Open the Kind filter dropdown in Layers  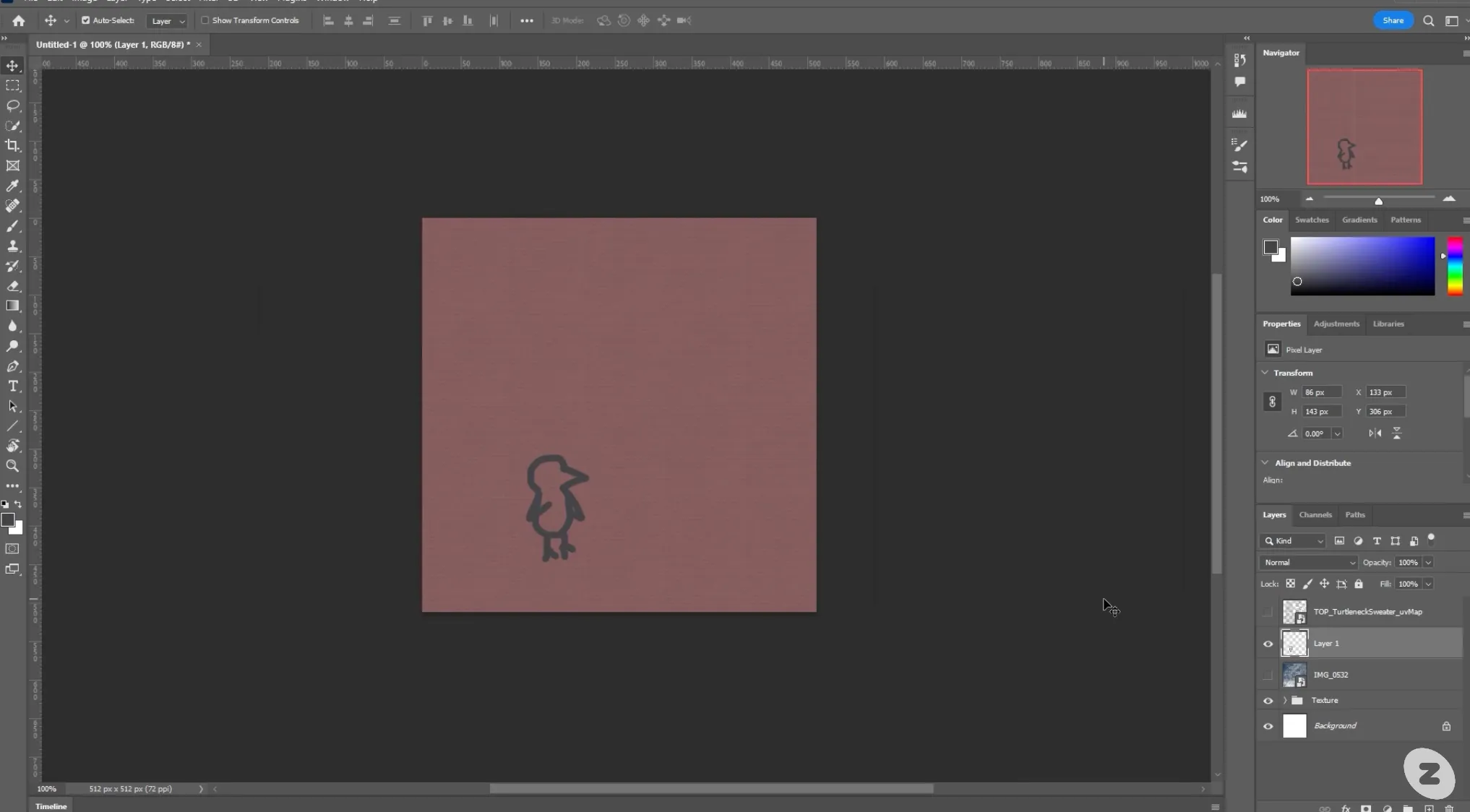pyautogui.click(x=1293, y=541)
